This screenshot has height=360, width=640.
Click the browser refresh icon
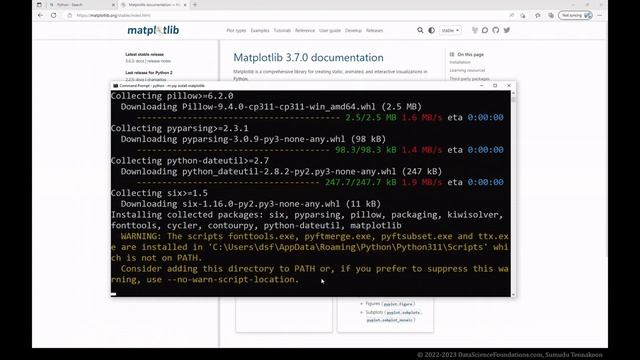click(53, 15)
